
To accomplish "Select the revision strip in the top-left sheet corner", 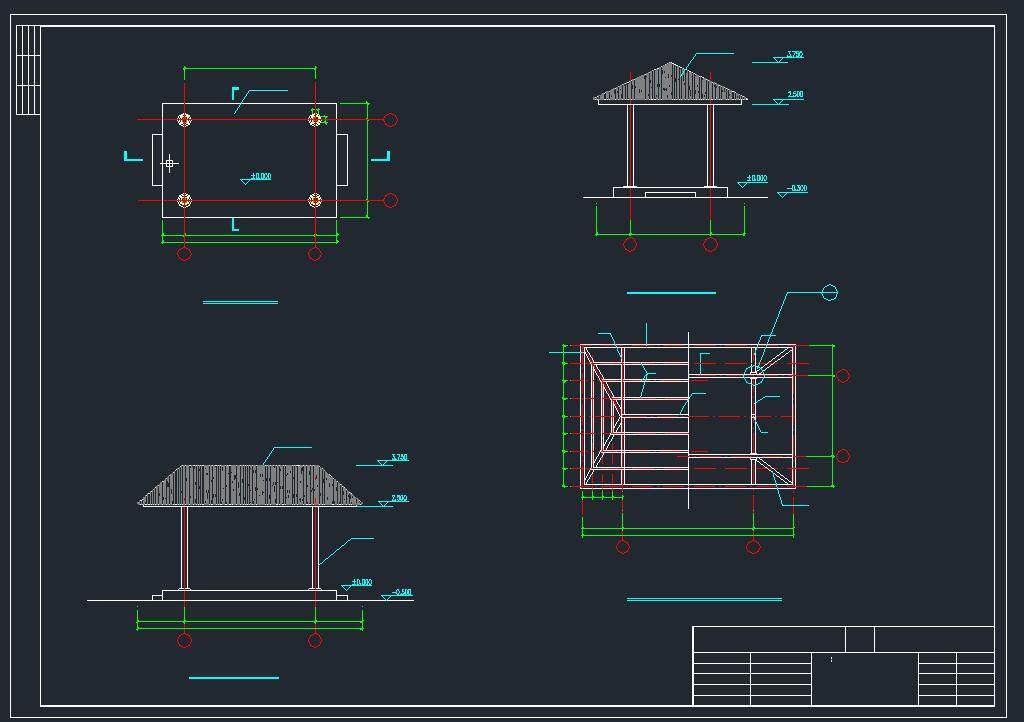I will tap(28, 69).
